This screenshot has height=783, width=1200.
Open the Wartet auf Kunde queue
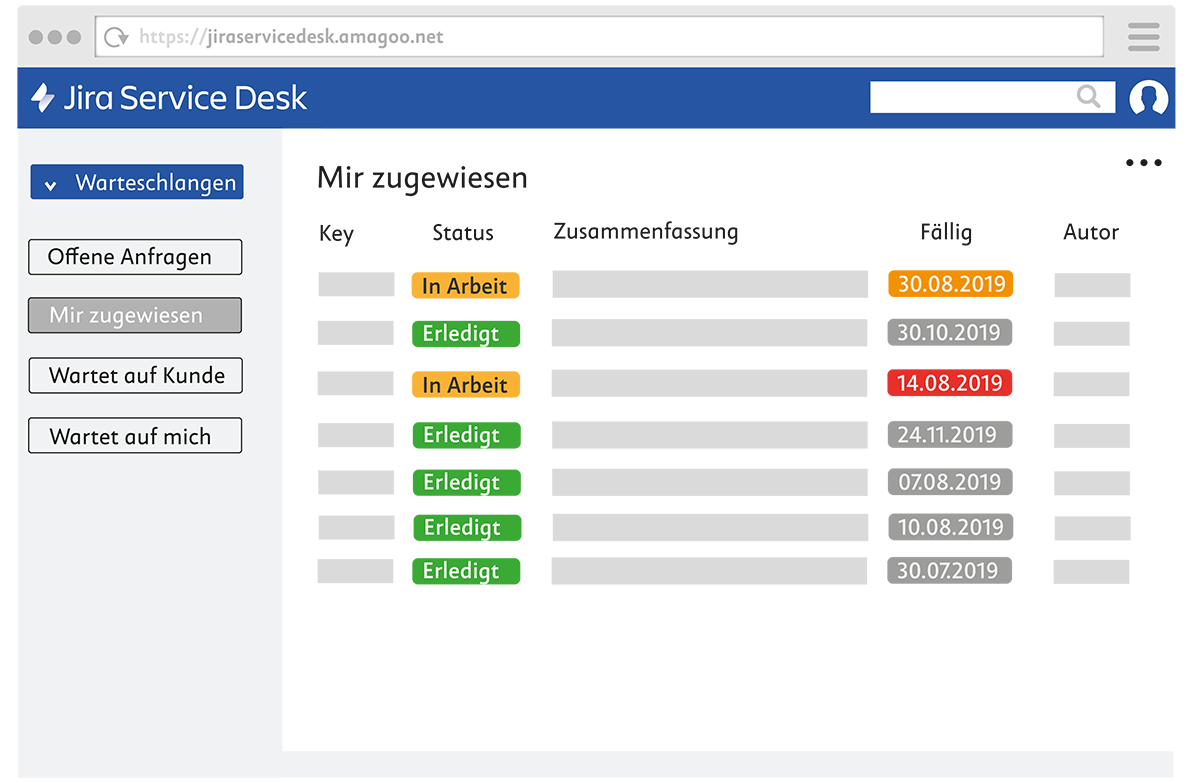(x=135, y=375)
